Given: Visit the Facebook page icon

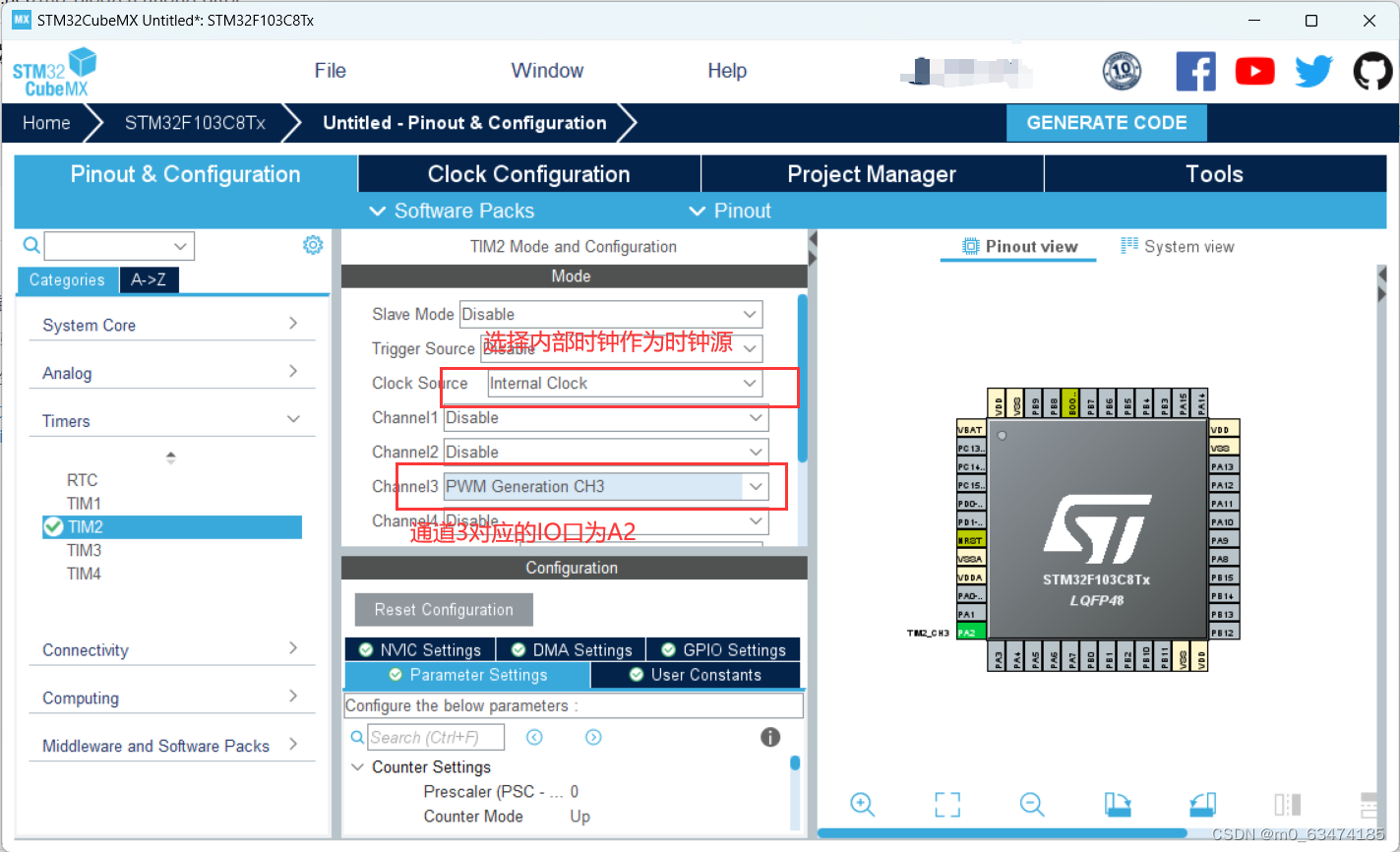Looking at the screenshot, I should click(1195, 71).
